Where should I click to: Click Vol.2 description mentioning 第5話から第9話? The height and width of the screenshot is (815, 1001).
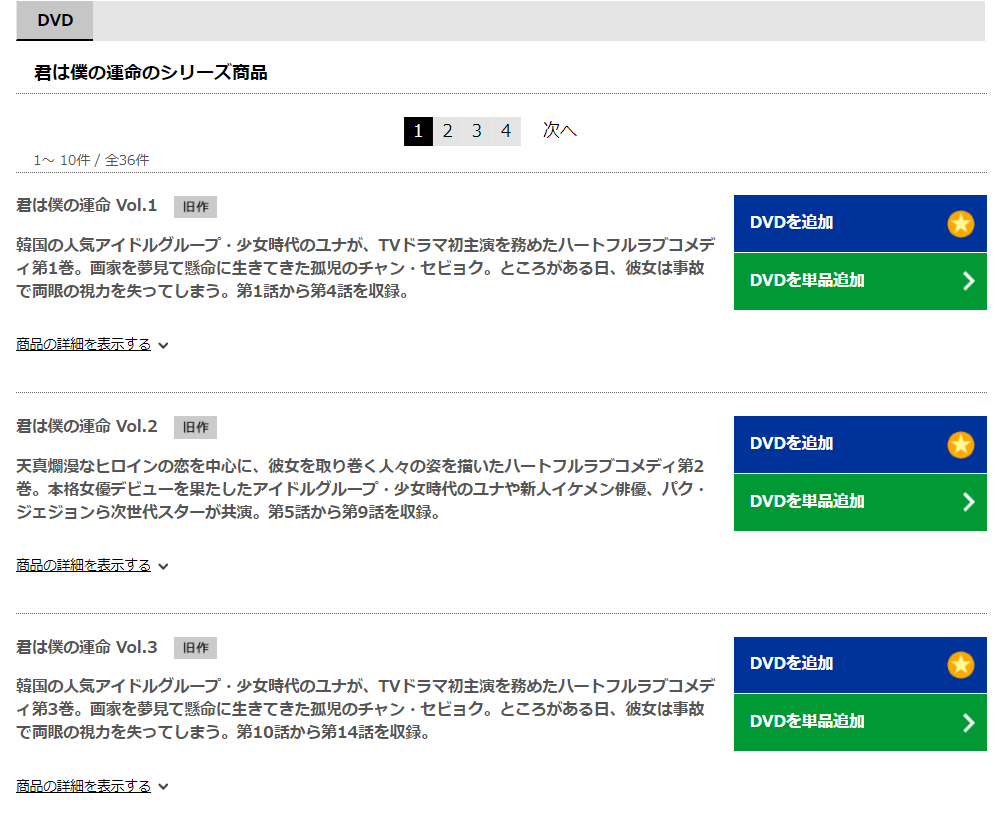pyautogui.click(x=361, y=489)
